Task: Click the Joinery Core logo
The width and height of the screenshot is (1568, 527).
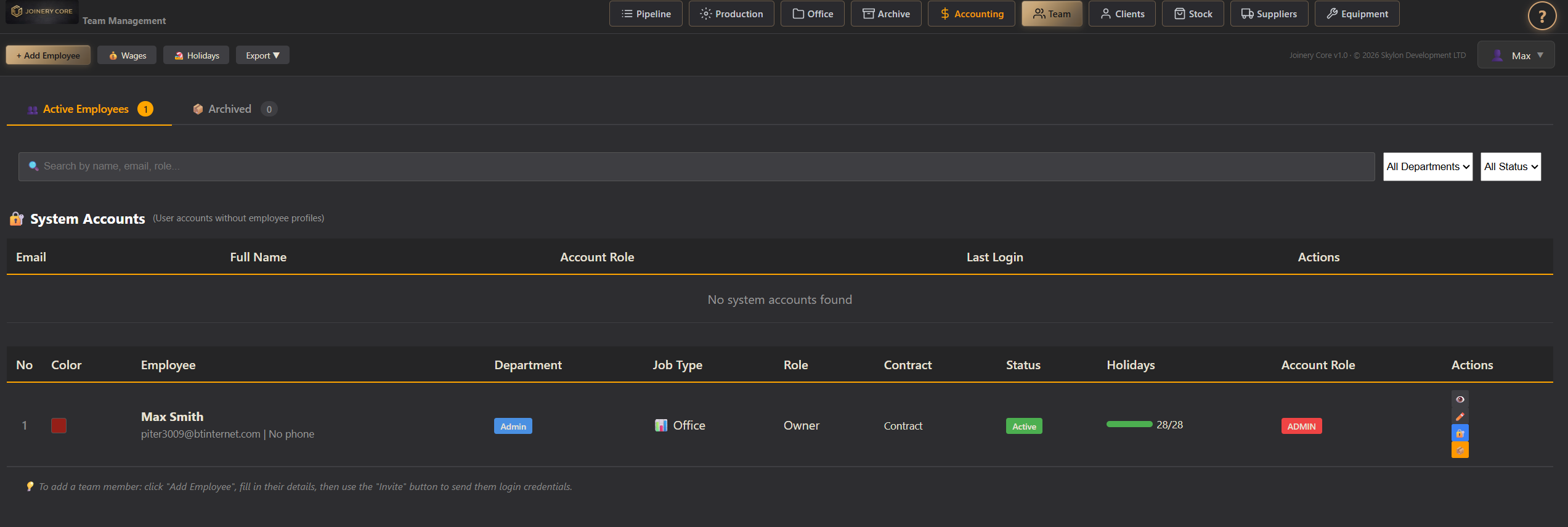Action: 43,12
